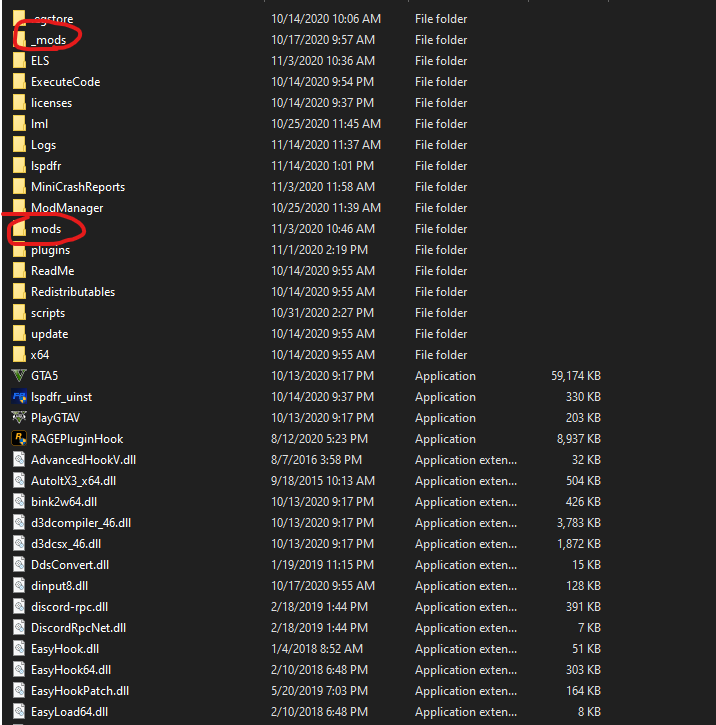Click the lspdfr_uinst application icon
Viewport: 716px width, 725px height.
(x=19, y=397)
